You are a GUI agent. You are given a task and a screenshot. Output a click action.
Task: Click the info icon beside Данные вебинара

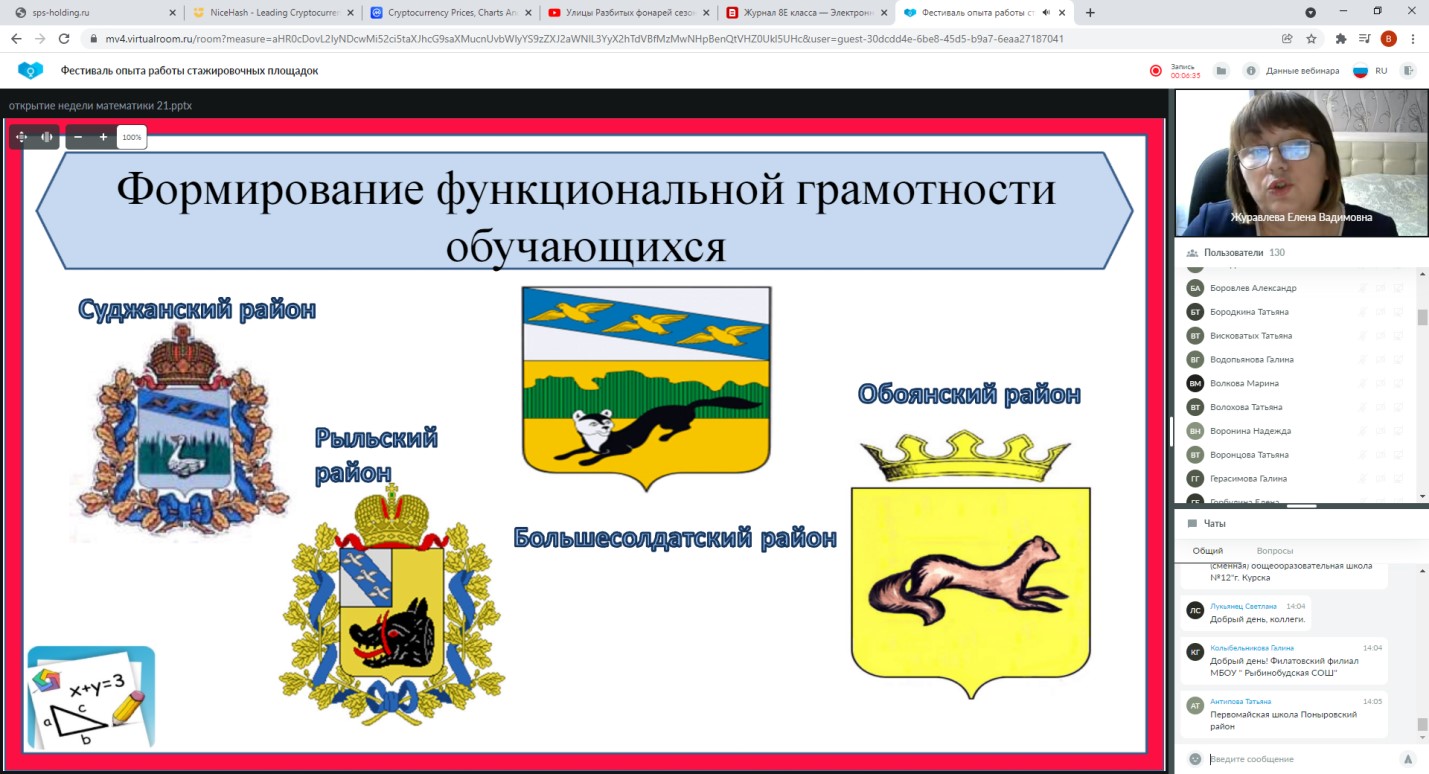tap(1250, 71)
